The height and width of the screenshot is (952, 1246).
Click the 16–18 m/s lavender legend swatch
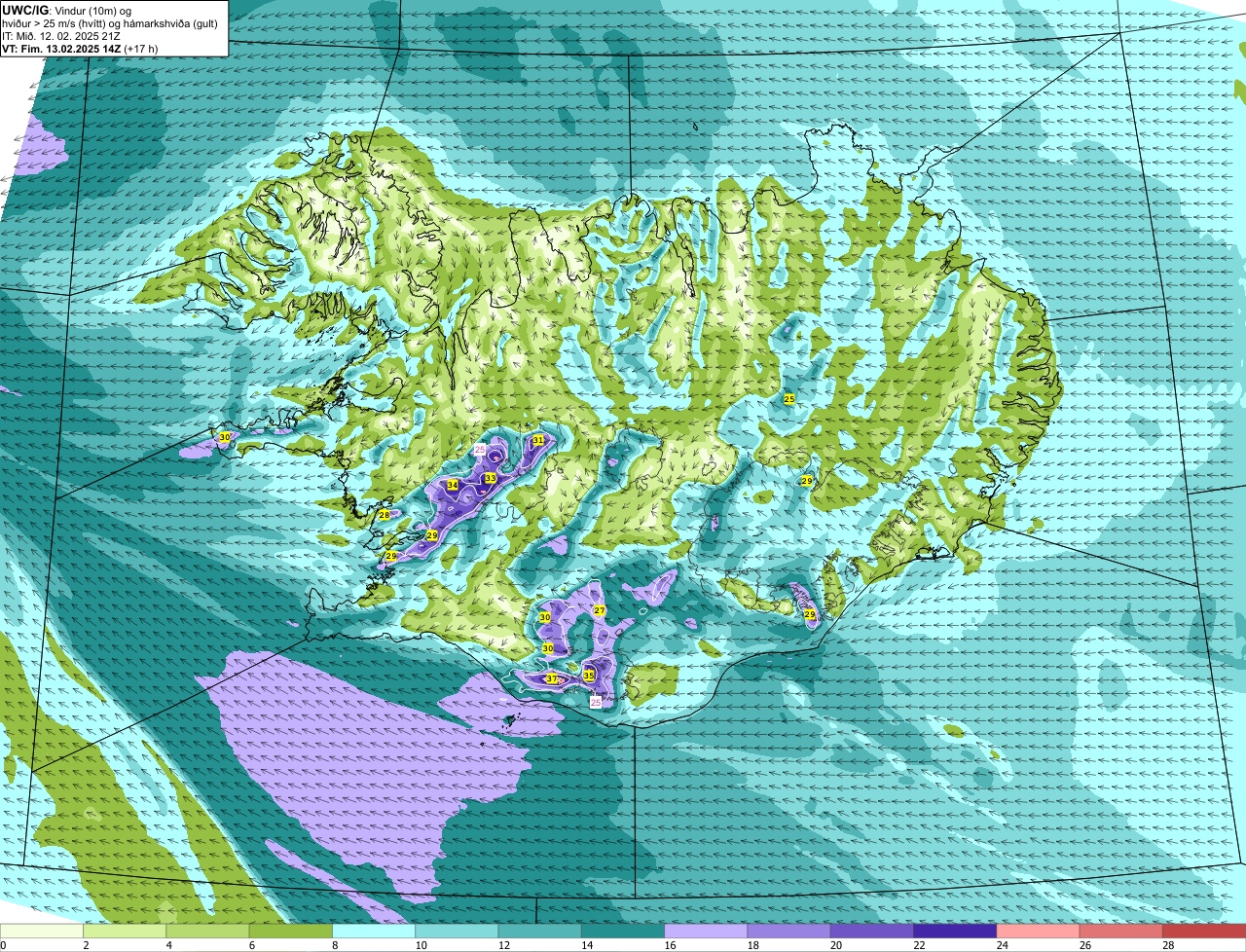coord(706,932)
